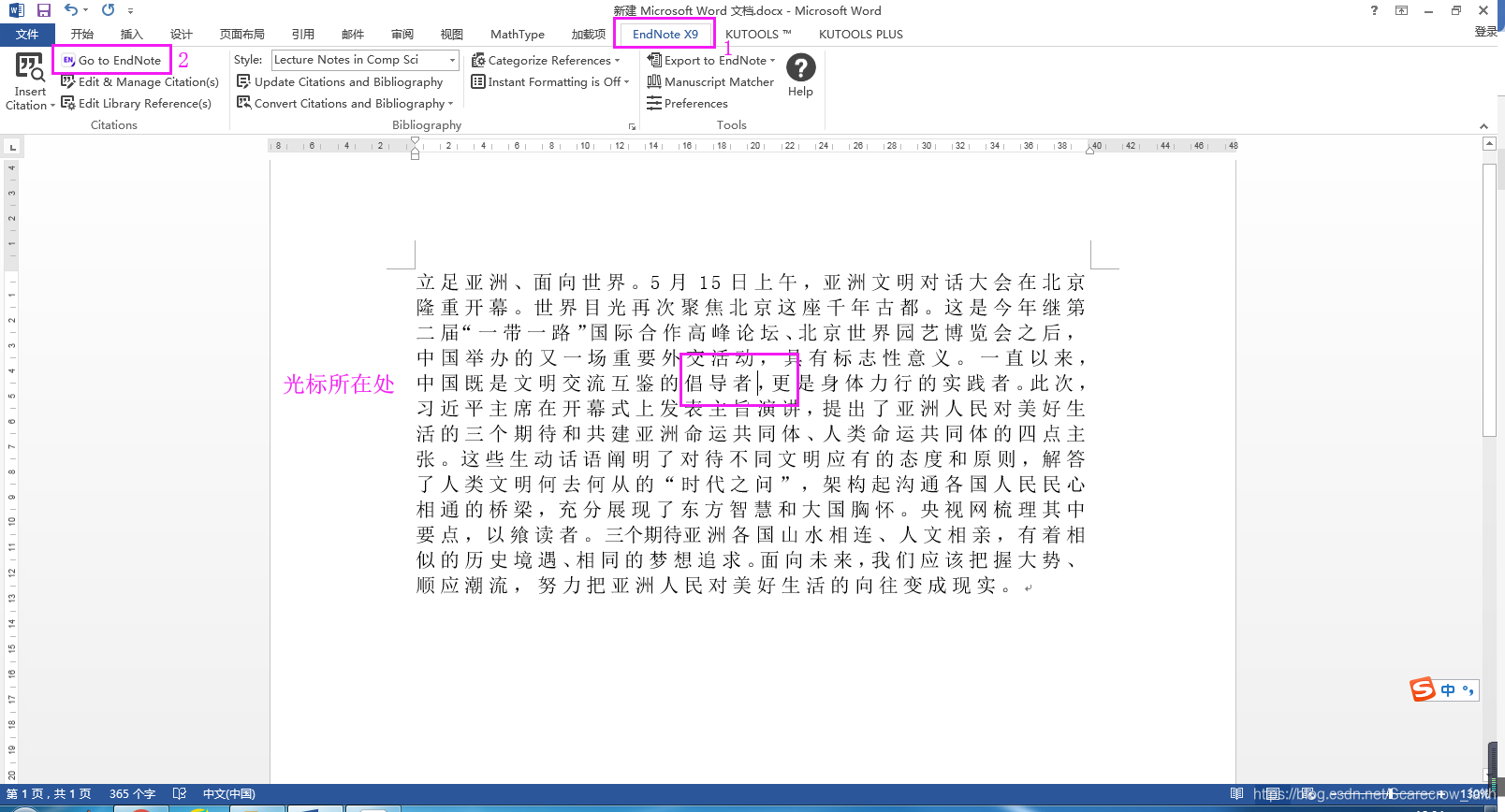Screen dimensions: 1505x812
Task: Open Customize Quick Access Toolbar arrow
Action: click(x=130, y=11)
